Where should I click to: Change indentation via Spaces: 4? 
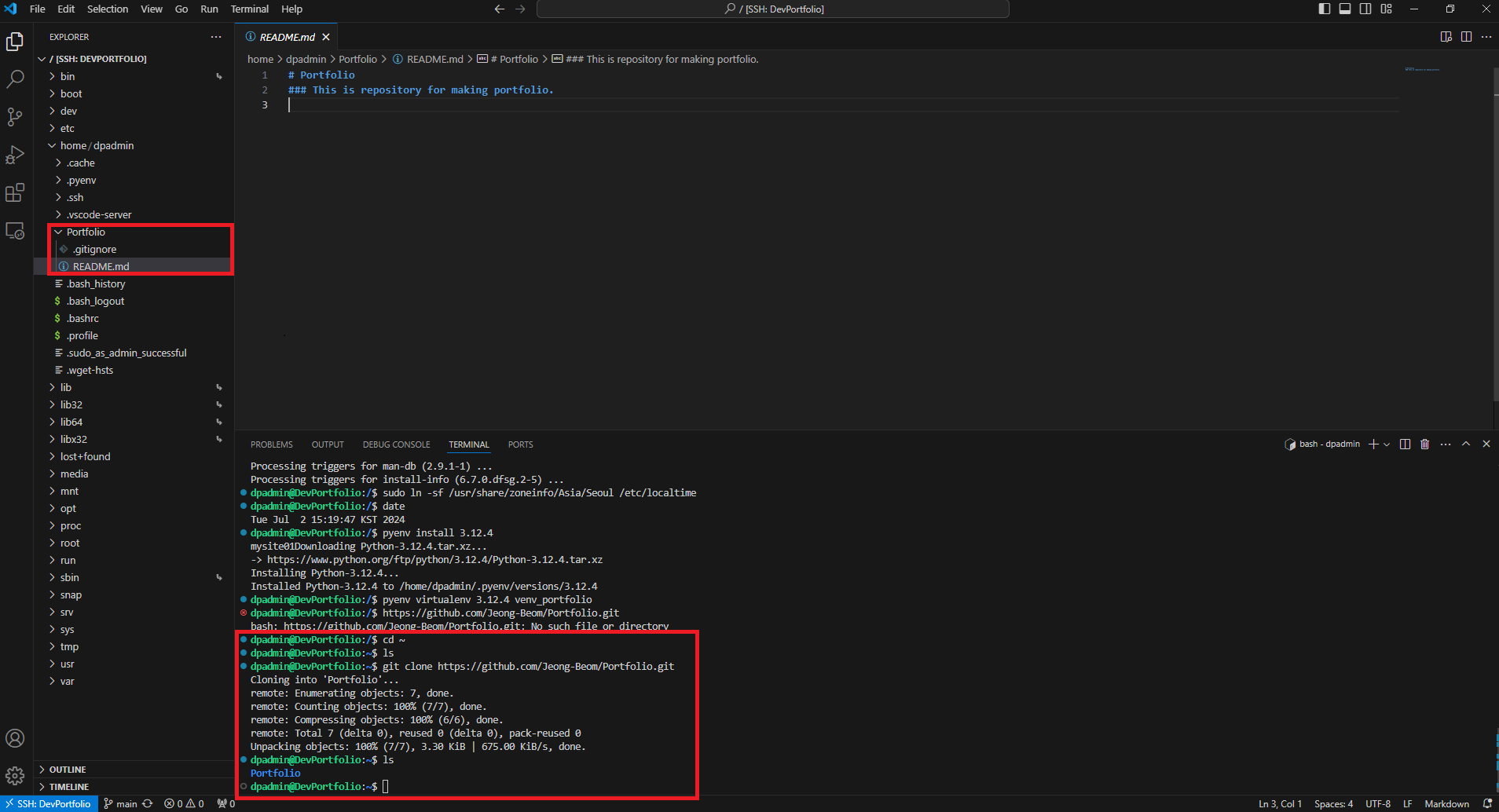pos(1333,804)
